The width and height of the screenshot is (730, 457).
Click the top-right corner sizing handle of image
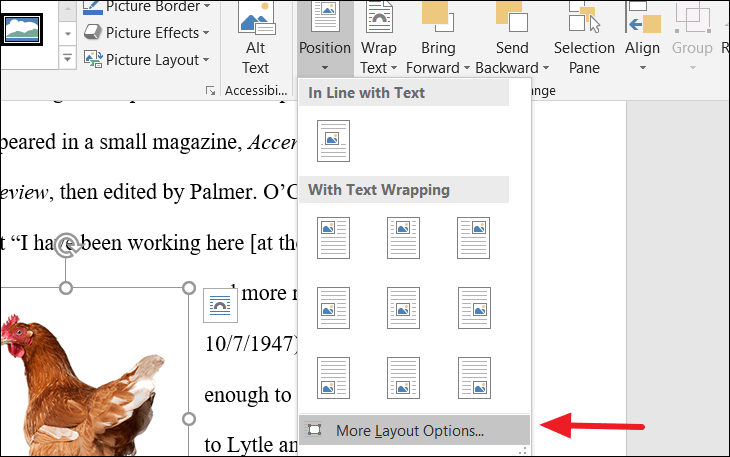[x=189, y=288]
